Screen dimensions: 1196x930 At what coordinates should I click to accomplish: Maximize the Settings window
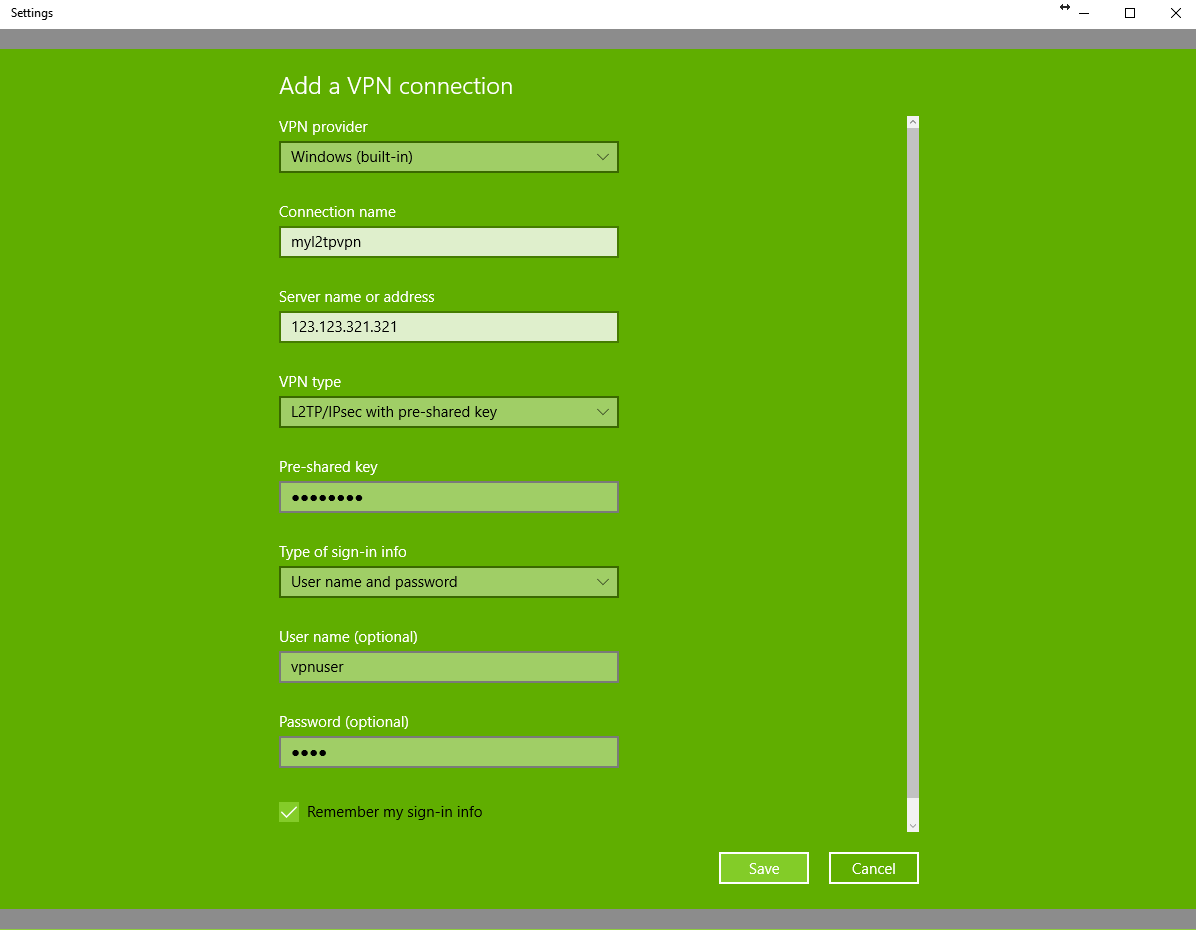coord(1130,13)
